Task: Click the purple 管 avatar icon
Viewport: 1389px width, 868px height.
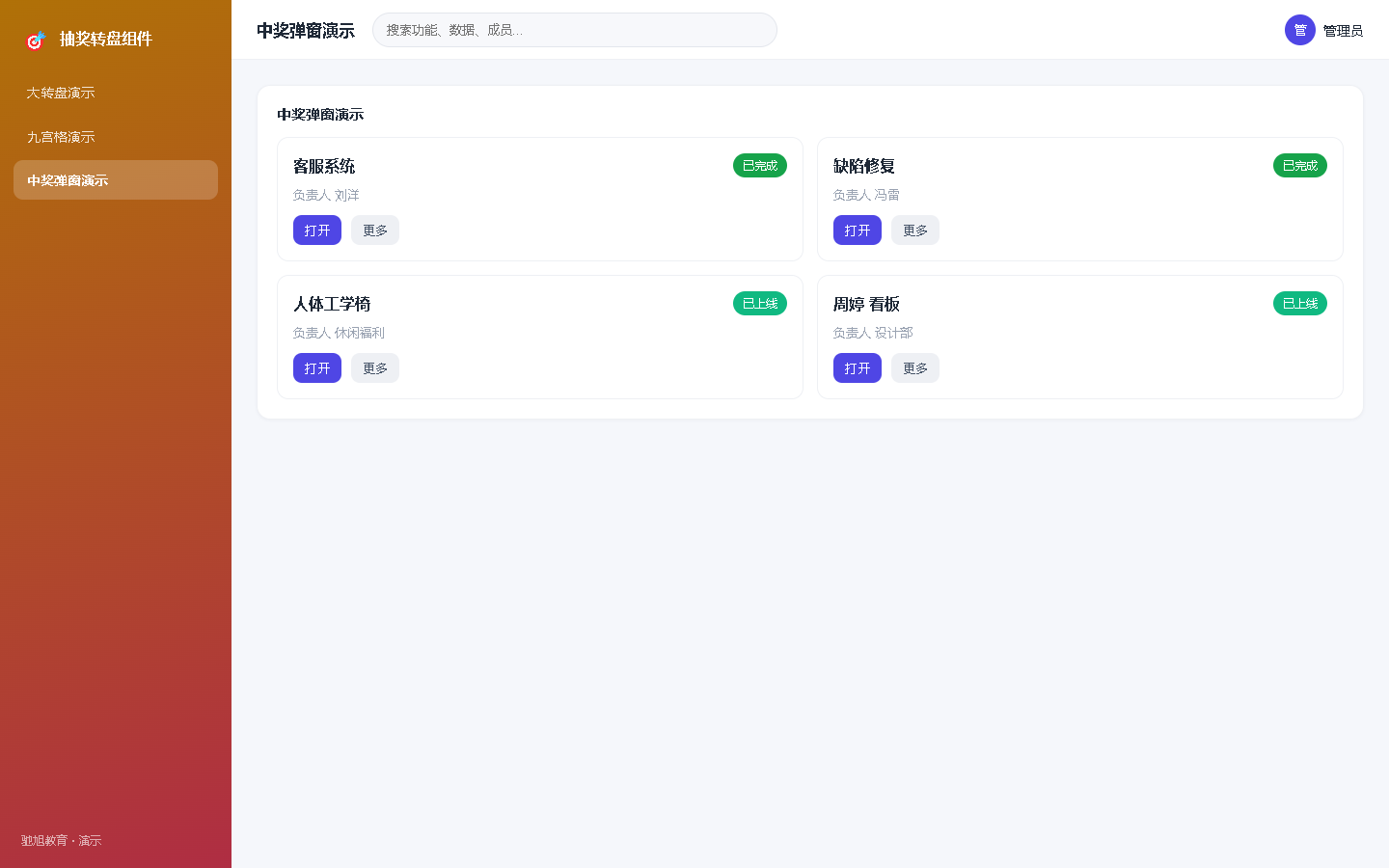Action: (1300, 30)
